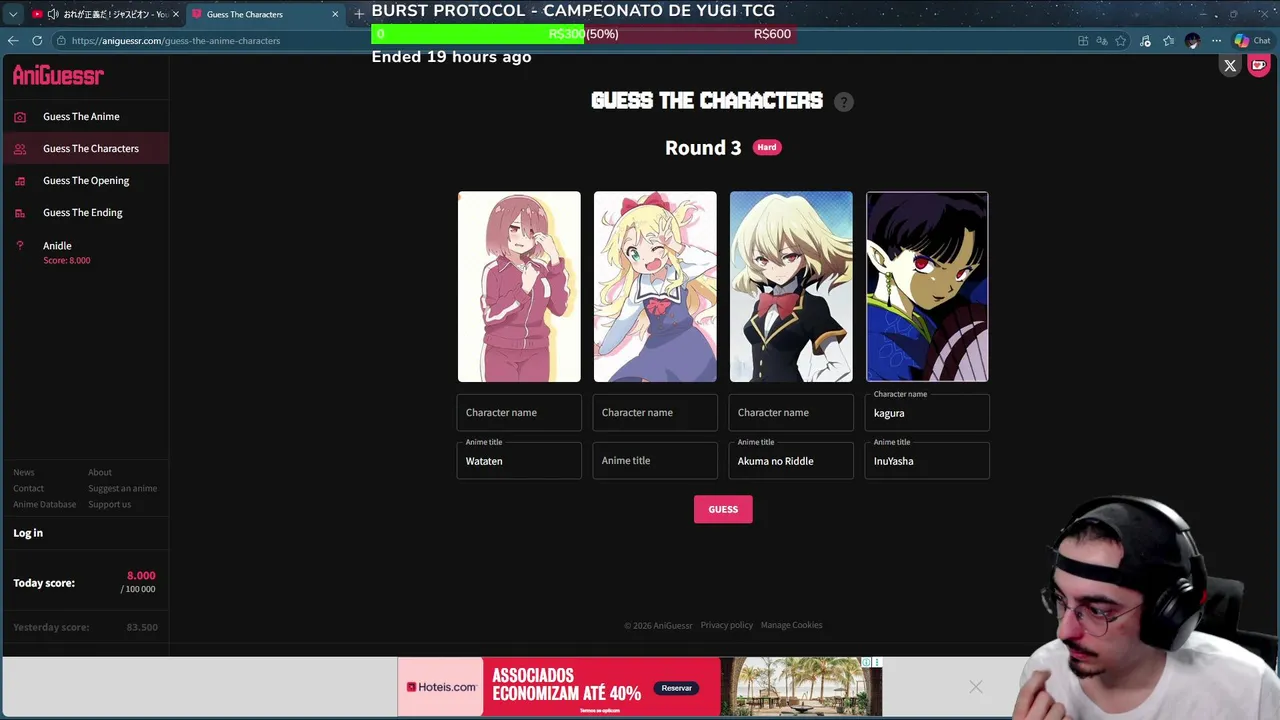The height and width of the screenshot is (720, 1280).
Task: Click the Reservar button in the ad
Action: (676, 688)
